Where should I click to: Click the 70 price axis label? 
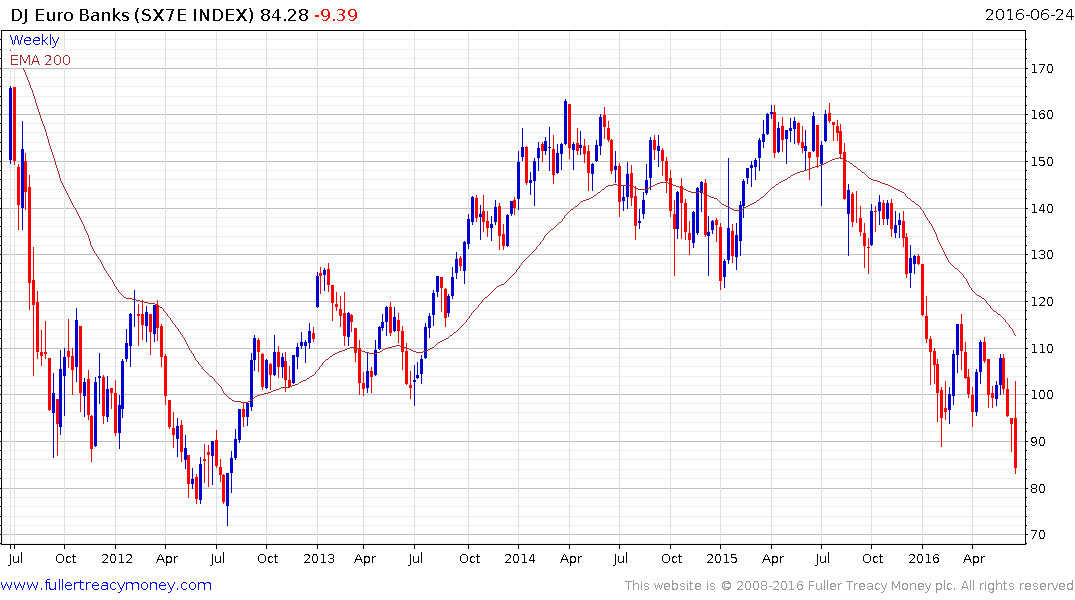click(x=1038, y=535)
